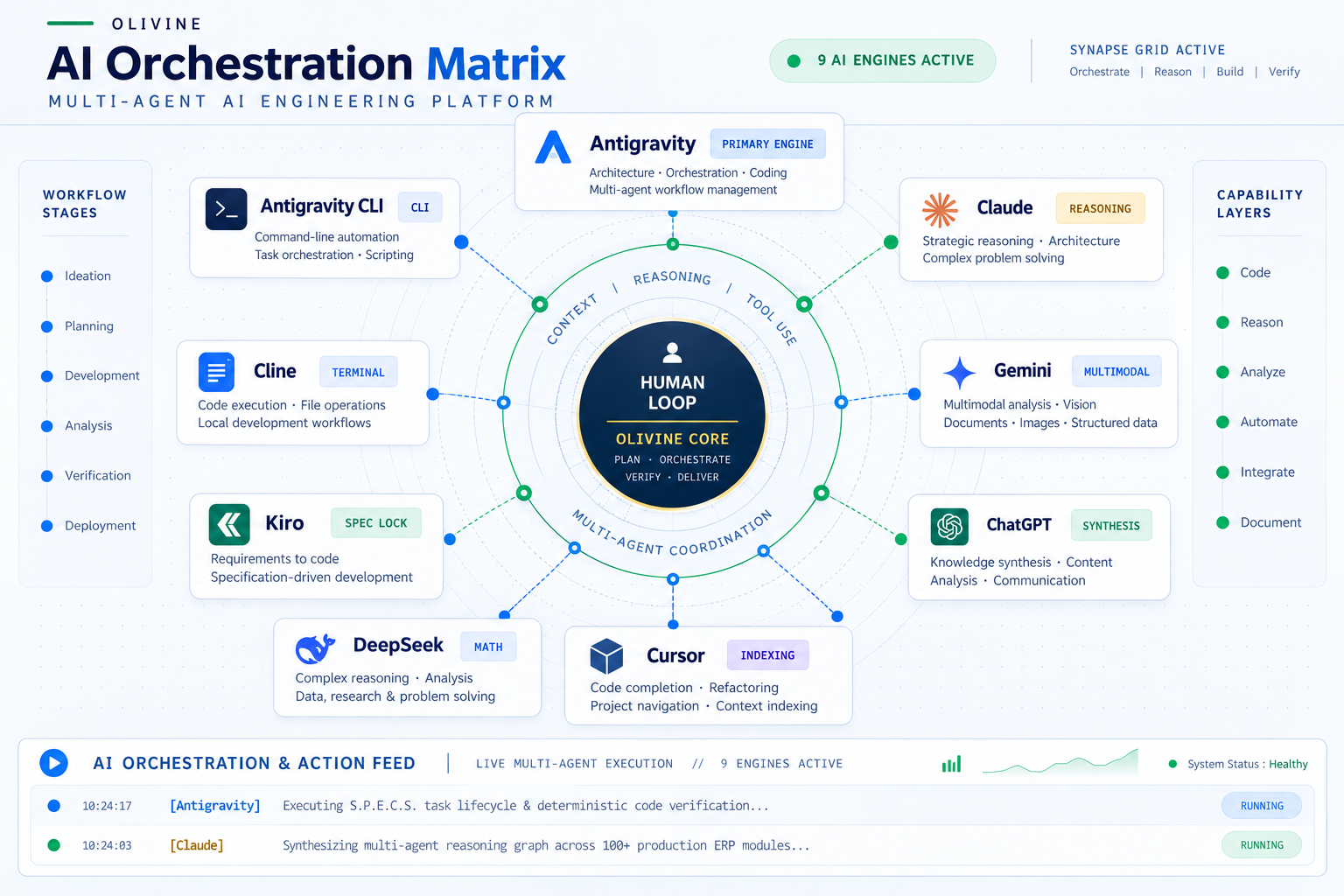The height and width of the screenshot is (896, 1344).
Task: Click the green connector node on Claude card
Action: [891, 242]
